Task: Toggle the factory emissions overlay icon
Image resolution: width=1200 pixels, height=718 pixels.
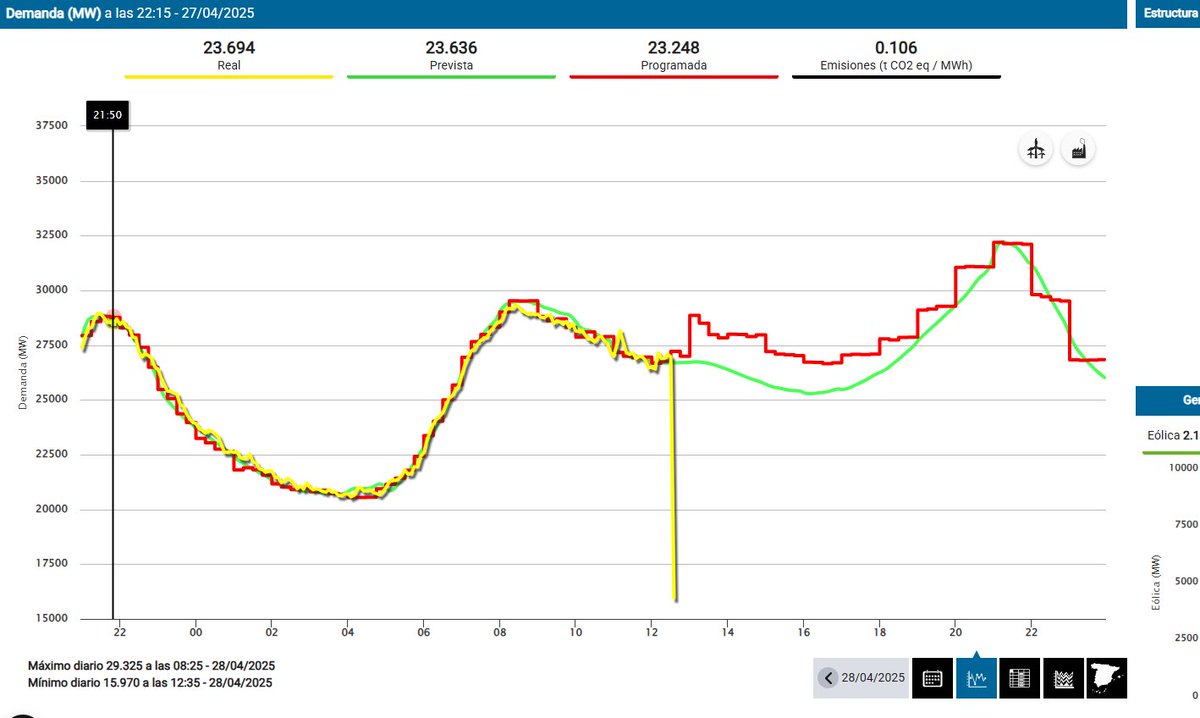Action: (1078, 148)
